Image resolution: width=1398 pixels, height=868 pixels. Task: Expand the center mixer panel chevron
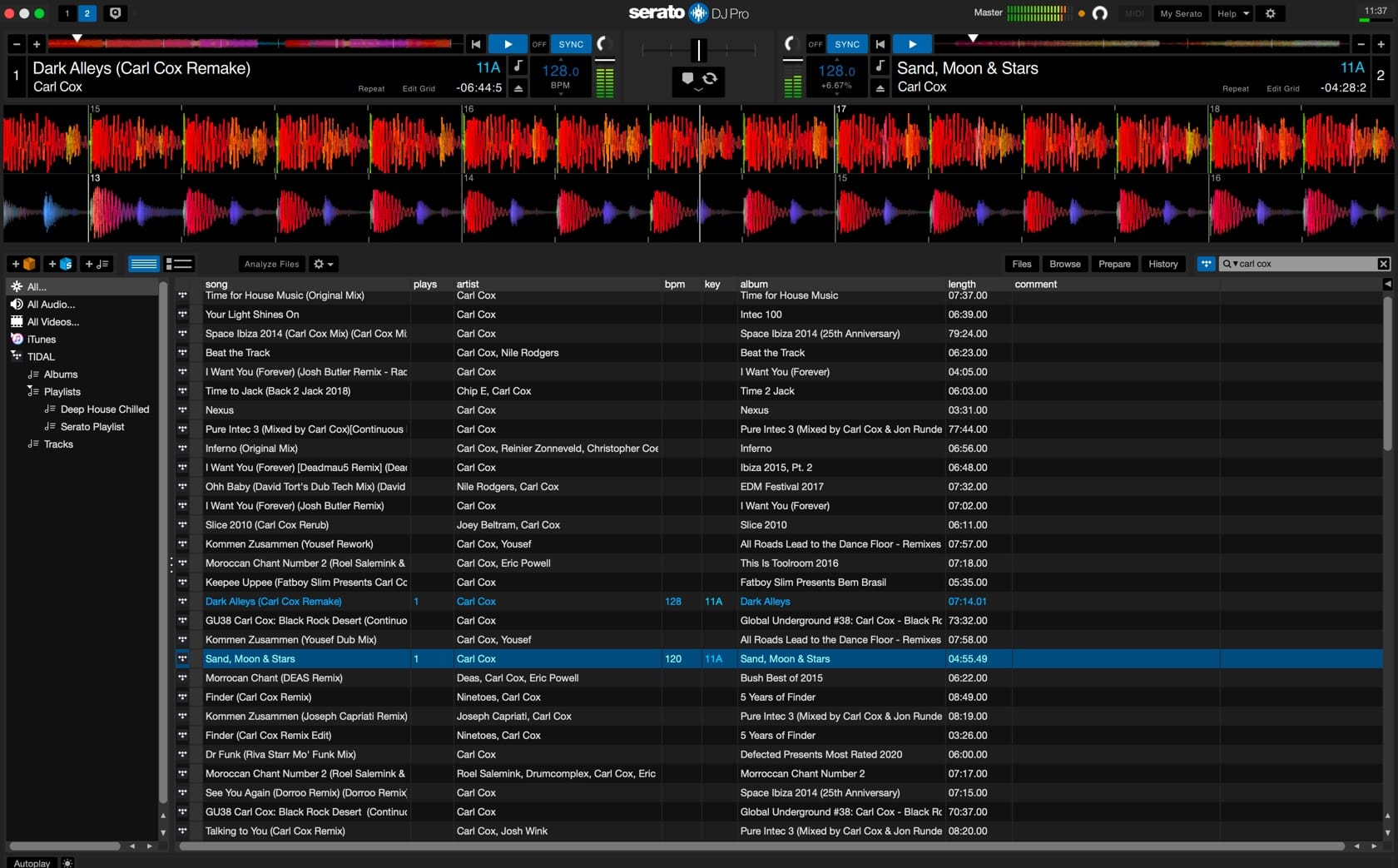click(698, 90)
